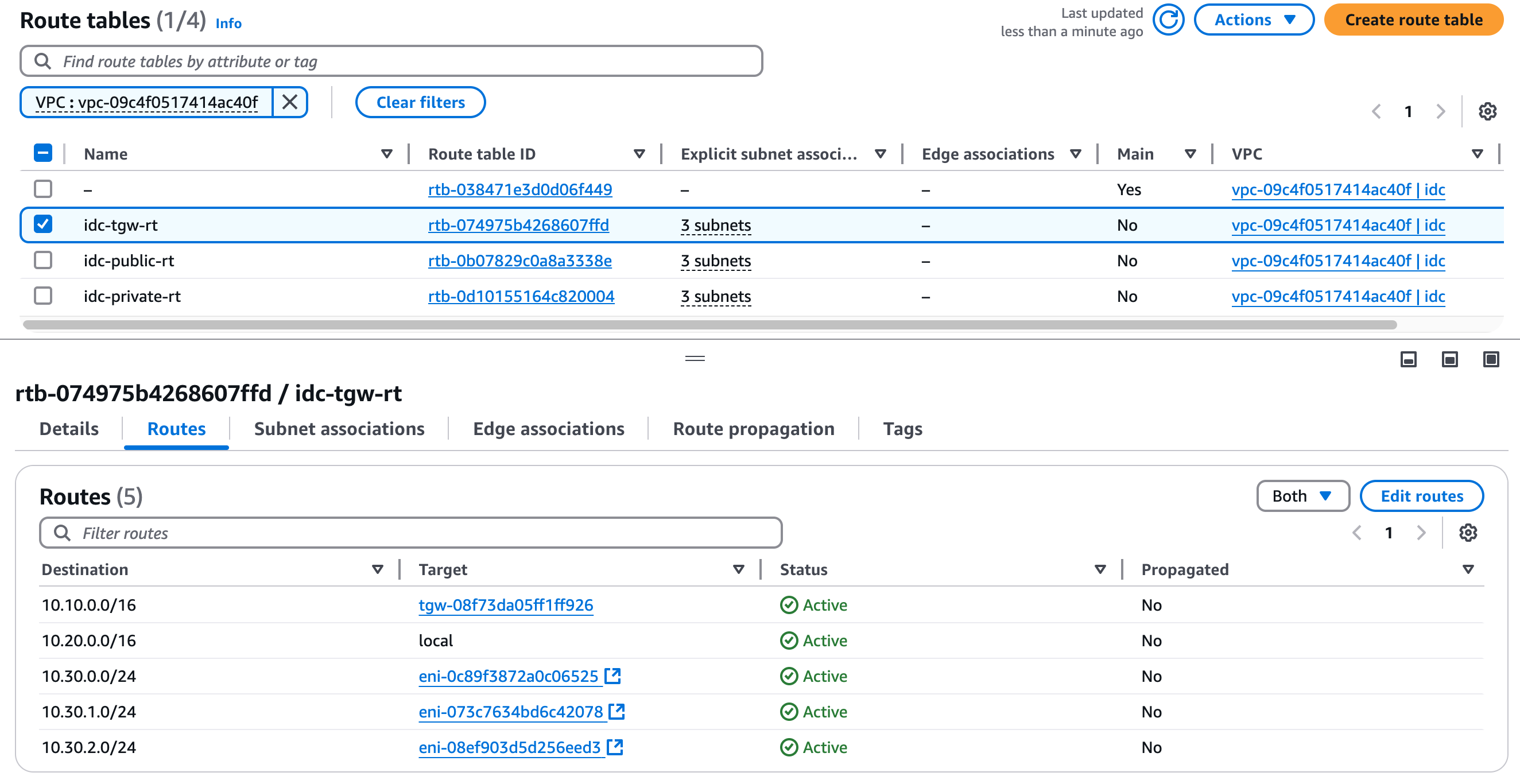The height and width of the screenshot is (784, 1520).
Task: Click the Edit routes button
Action: (1421, 496)
